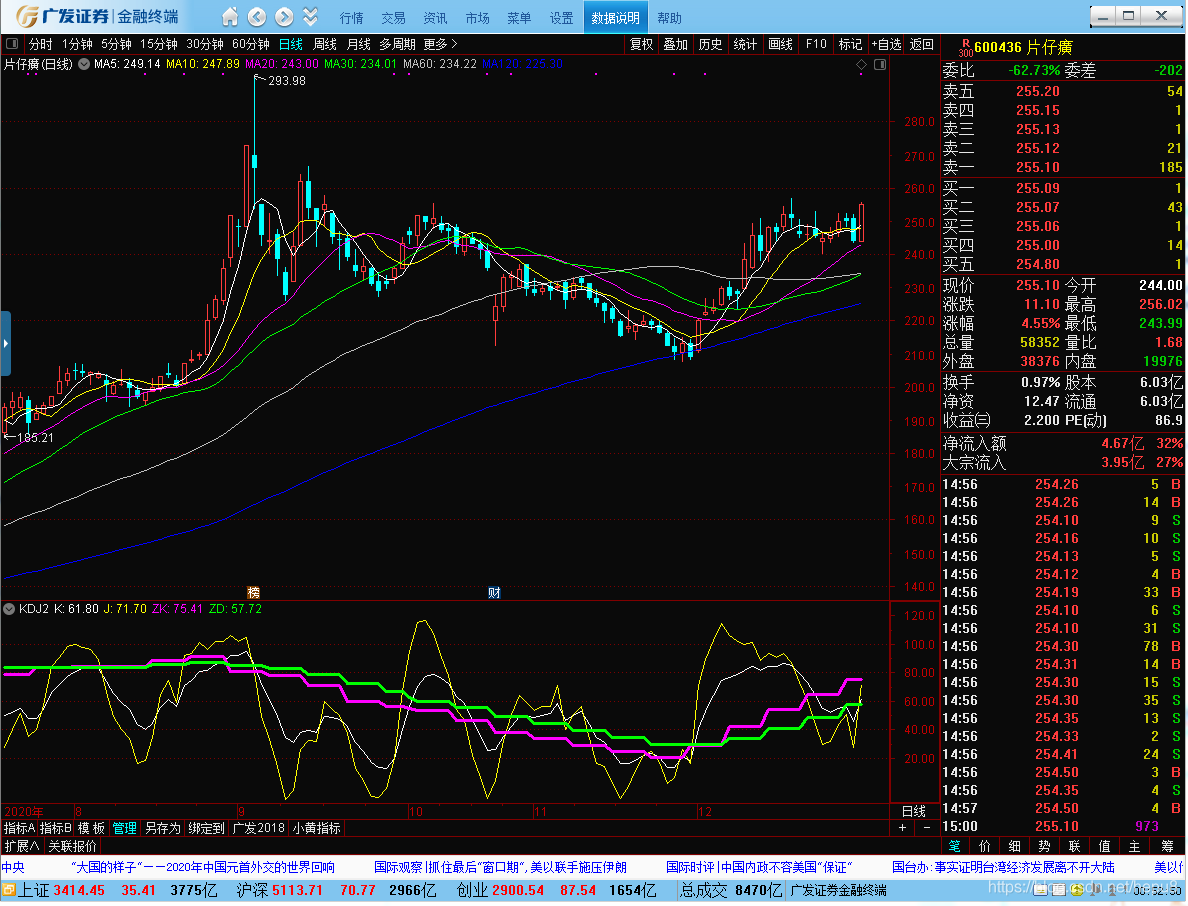Click the 叠加 overlay button
This screenshot has height=906, width=1188.
[676, 44]
